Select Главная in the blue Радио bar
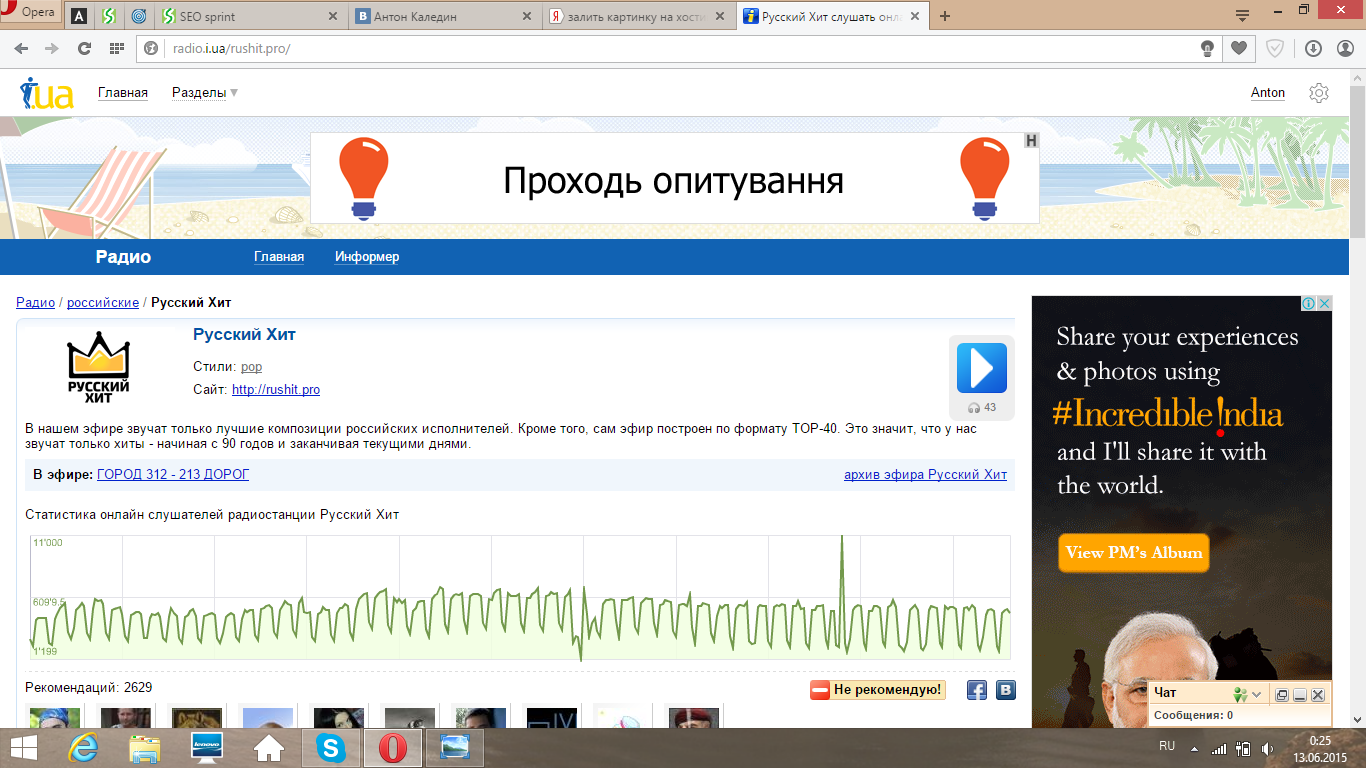Image resolution: width=1366 pixels, height=768 pixels. click(x=279, y=257)
